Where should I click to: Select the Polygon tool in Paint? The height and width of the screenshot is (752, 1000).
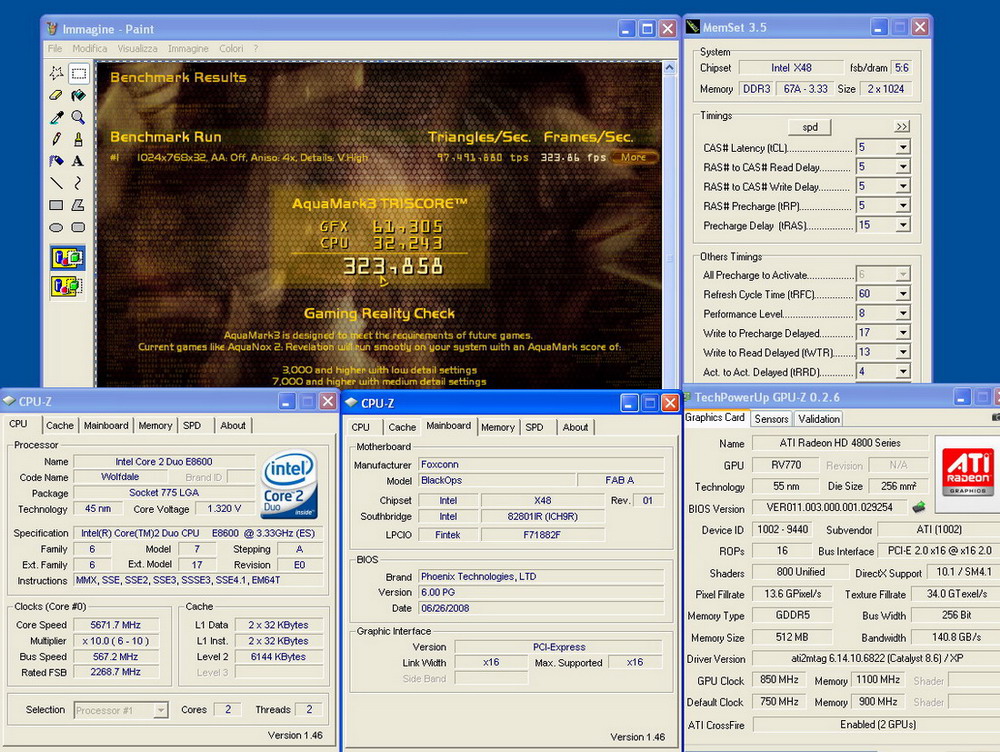pyautogui.click(x=78, y=205)
